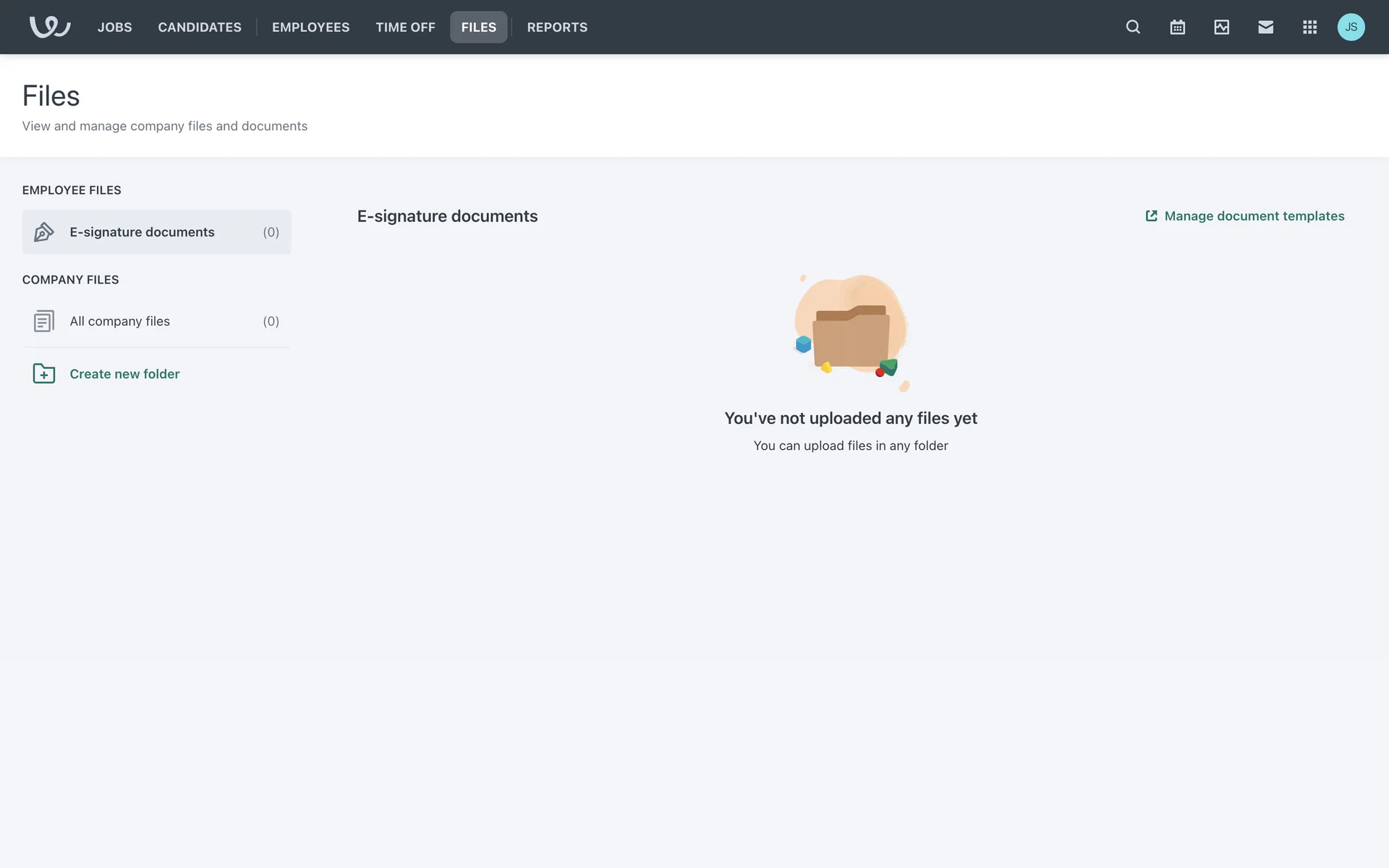Navigate to the Time Off tab
This screenshot has width=1389, height=868.
tap(405, 27)
